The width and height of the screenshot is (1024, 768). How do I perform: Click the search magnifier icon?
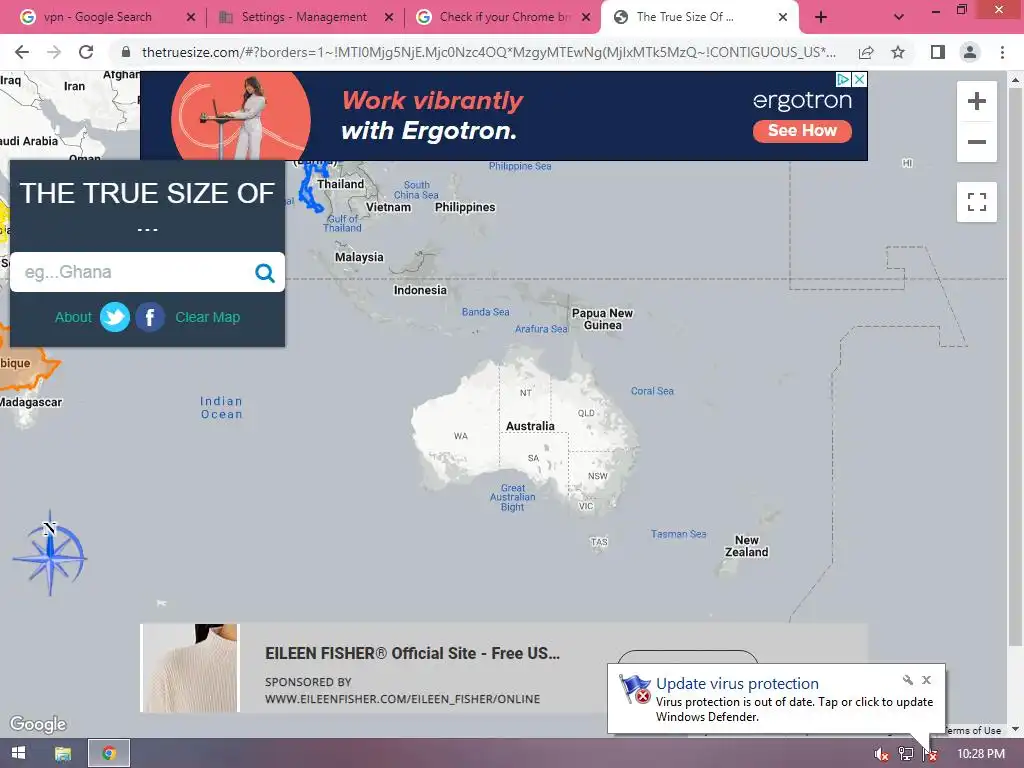point(264,272)
